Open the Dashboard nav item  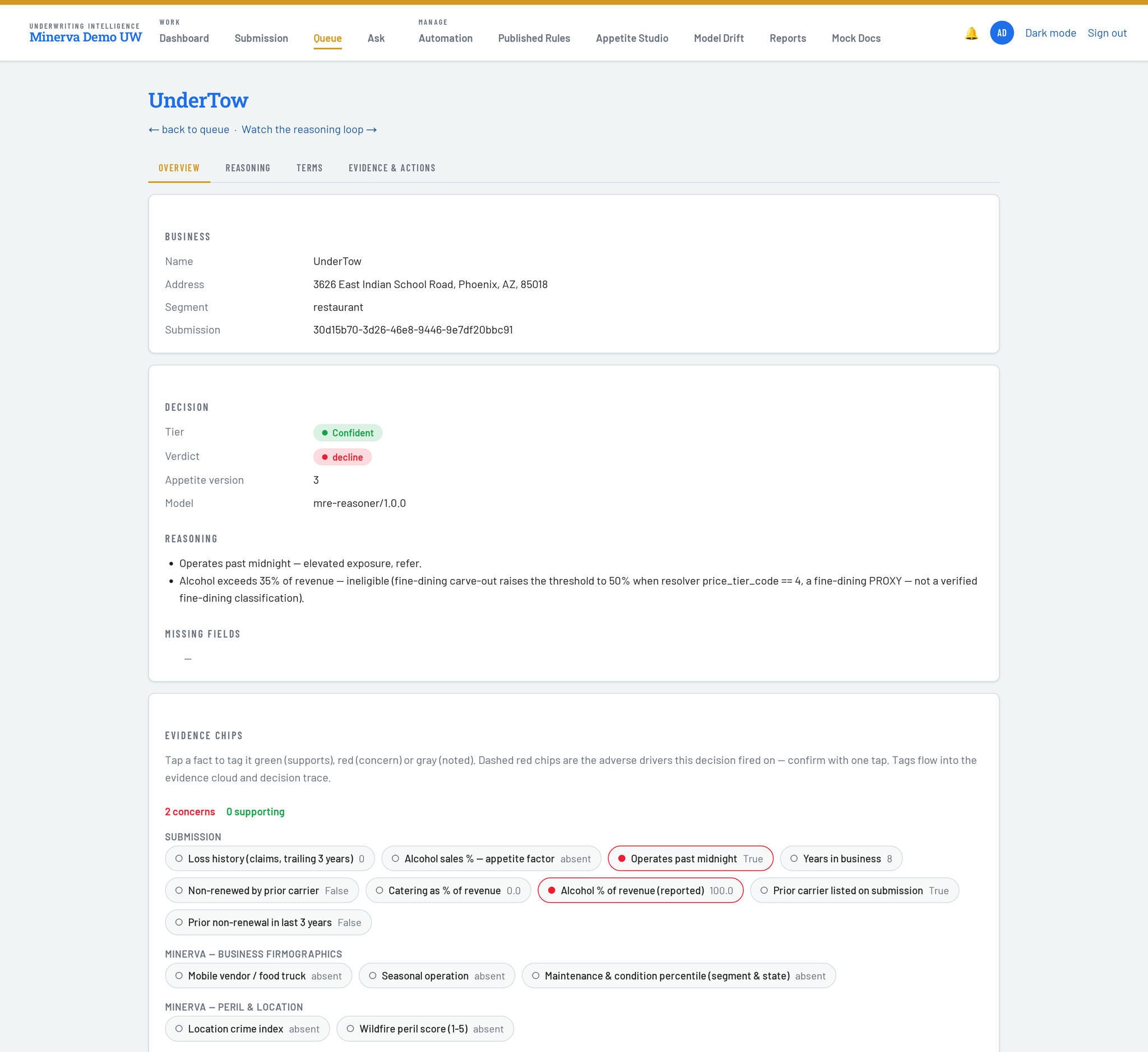[x=184, y=38]
